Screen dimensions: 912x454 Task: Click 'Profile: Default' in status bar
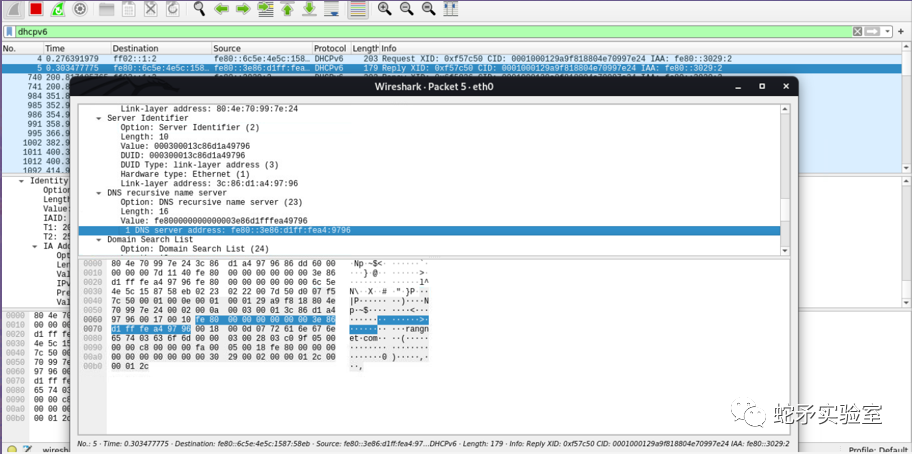(x=878, y=449)
